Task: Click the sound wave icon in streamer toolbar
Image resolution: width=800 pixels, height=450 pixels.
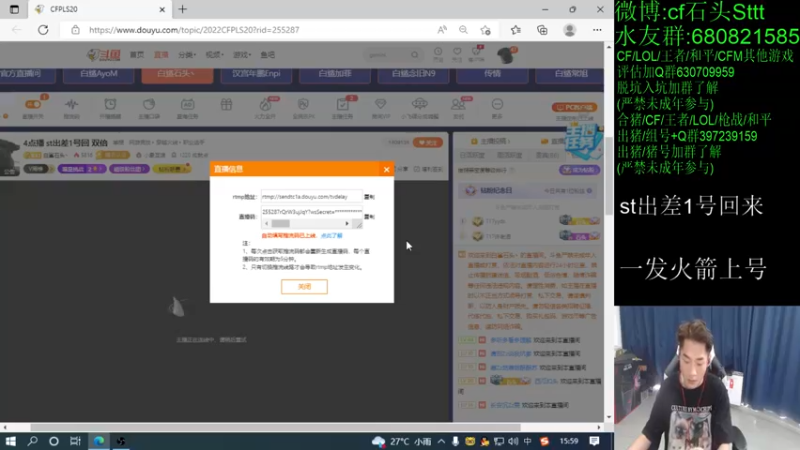Action: tap(71, 105)
